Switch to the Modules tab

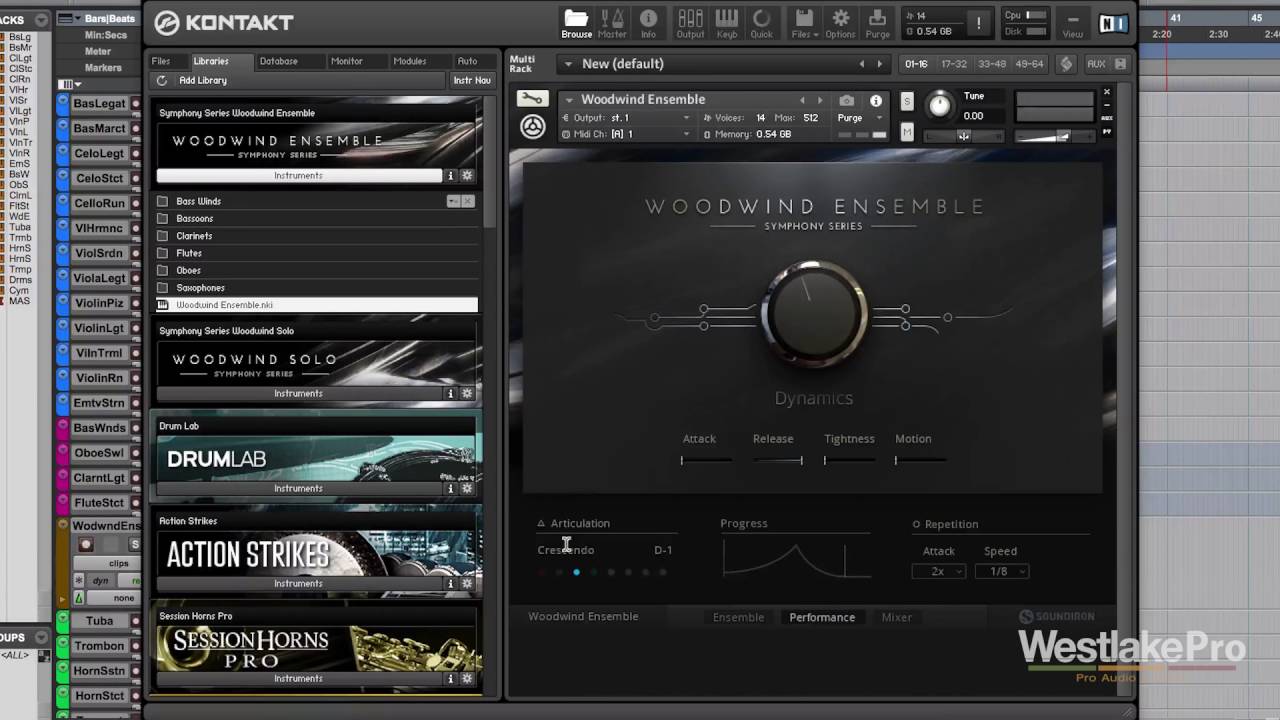pyautogui.click(x=409, y=61)
